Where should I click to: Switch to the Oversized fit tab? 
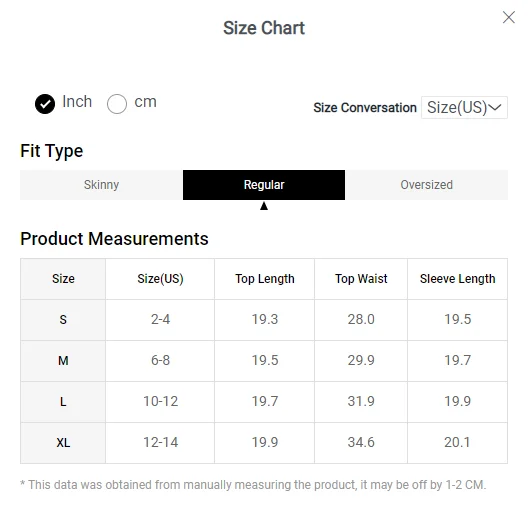(426, 185)
